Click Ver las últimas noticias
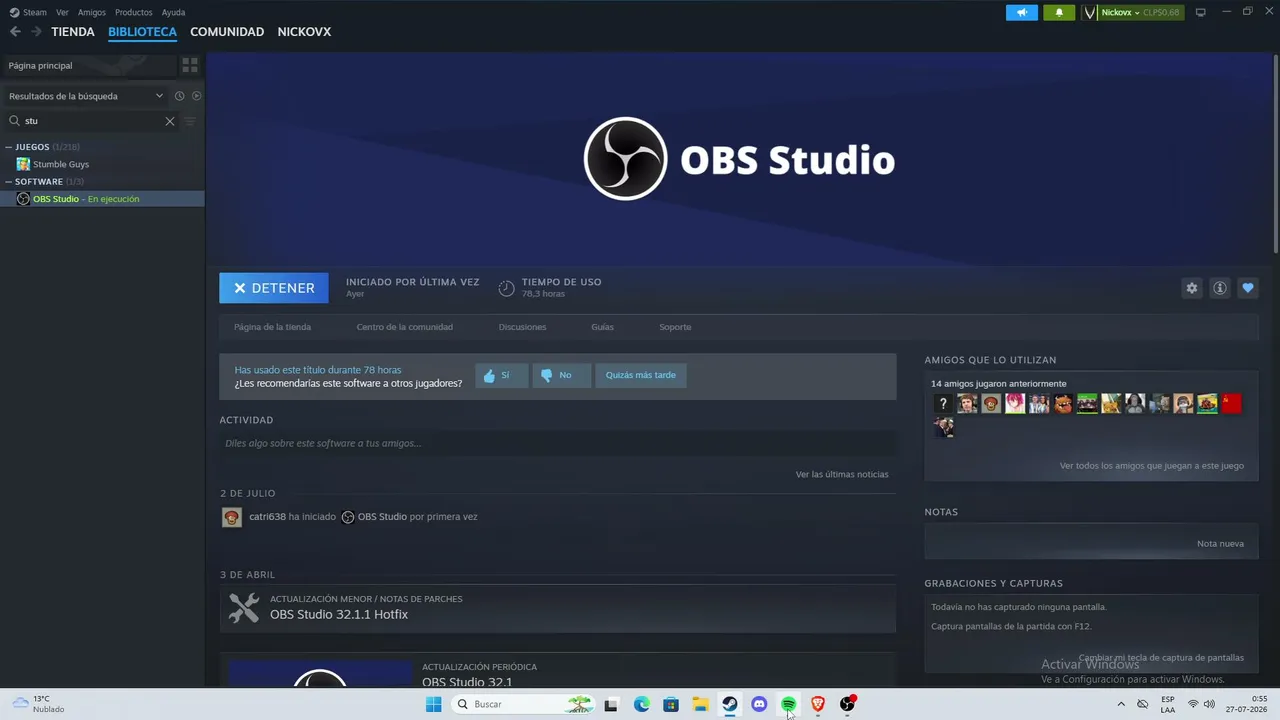1280x720 pixels. tap(842, 474)
